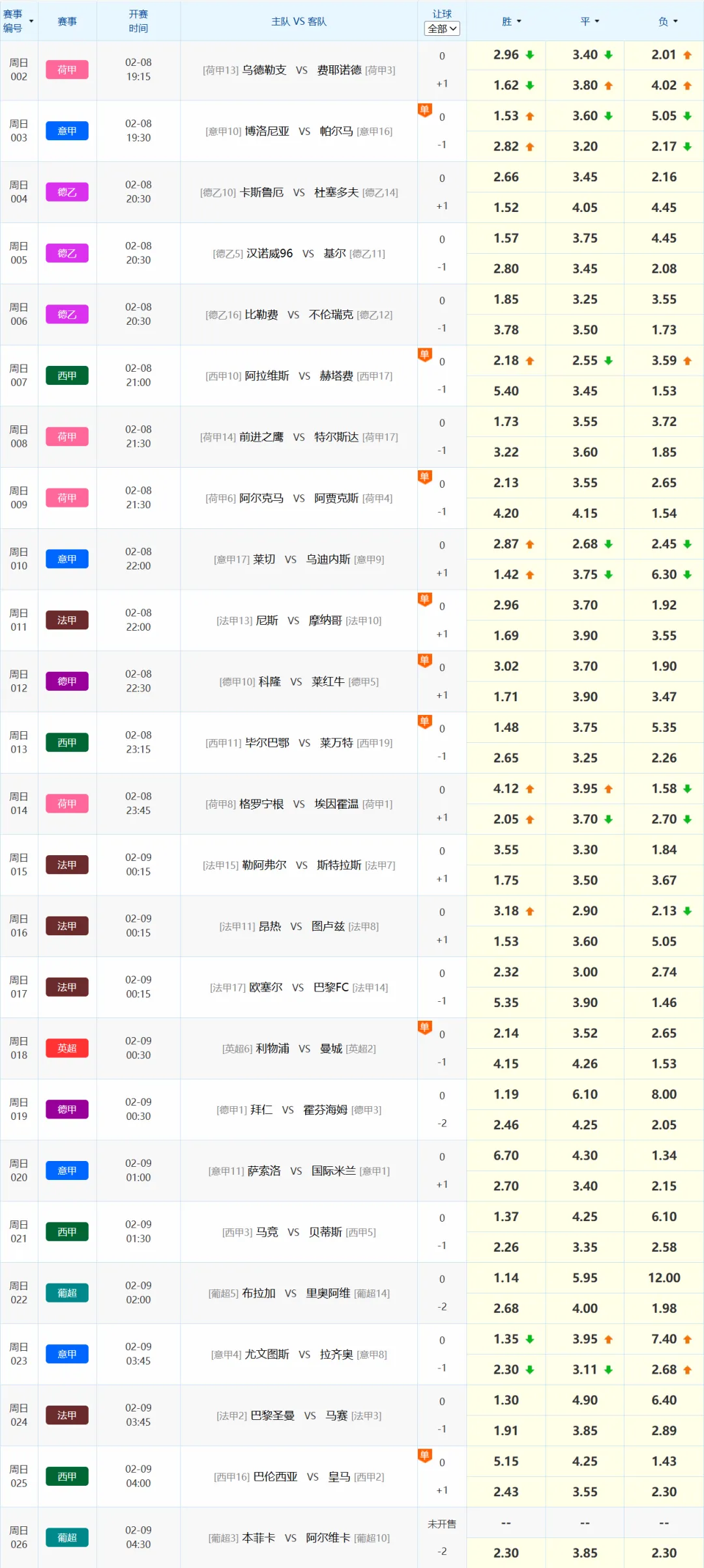
Task: Click the 单 badge on 利物浦 vs 曼城
Action: (424, 1027)
